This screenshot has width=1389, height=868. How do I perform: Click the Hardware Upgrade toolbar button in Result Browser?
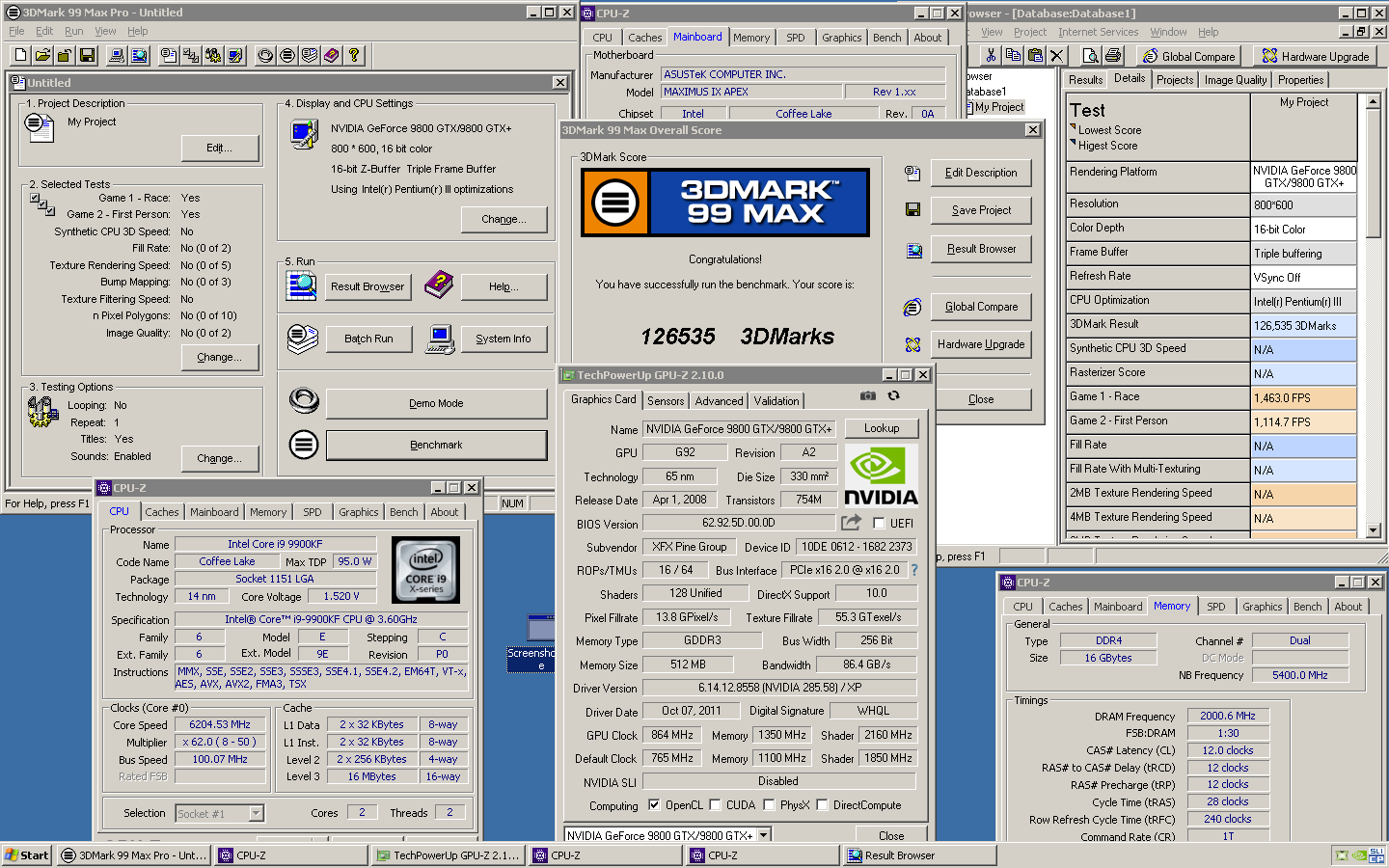[x=1316, y=56]
